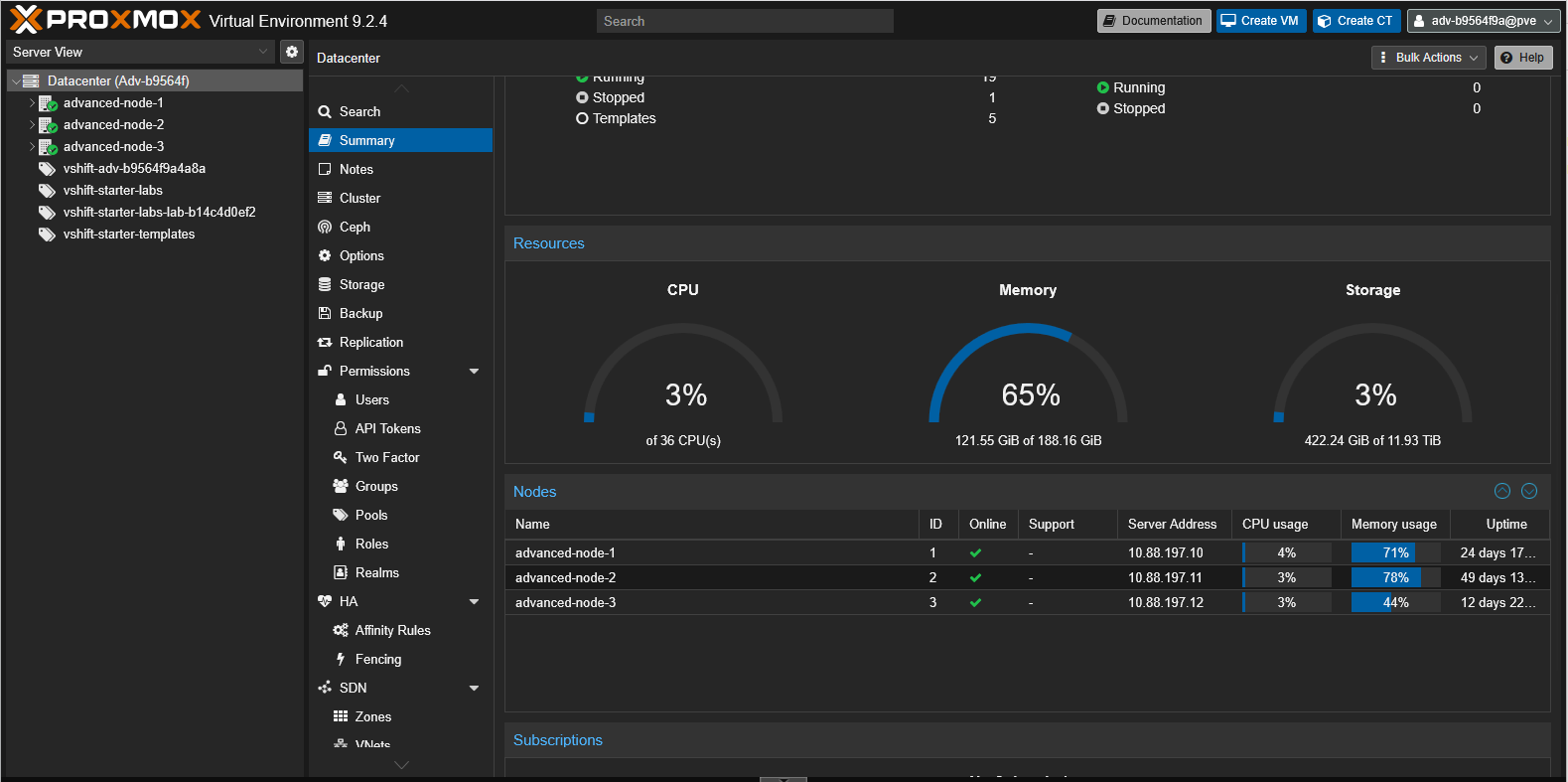This screenshot has width=1568, height=782.
Task: Click advanced-node-2 memory usage bar 78%
Action: 1395,578
